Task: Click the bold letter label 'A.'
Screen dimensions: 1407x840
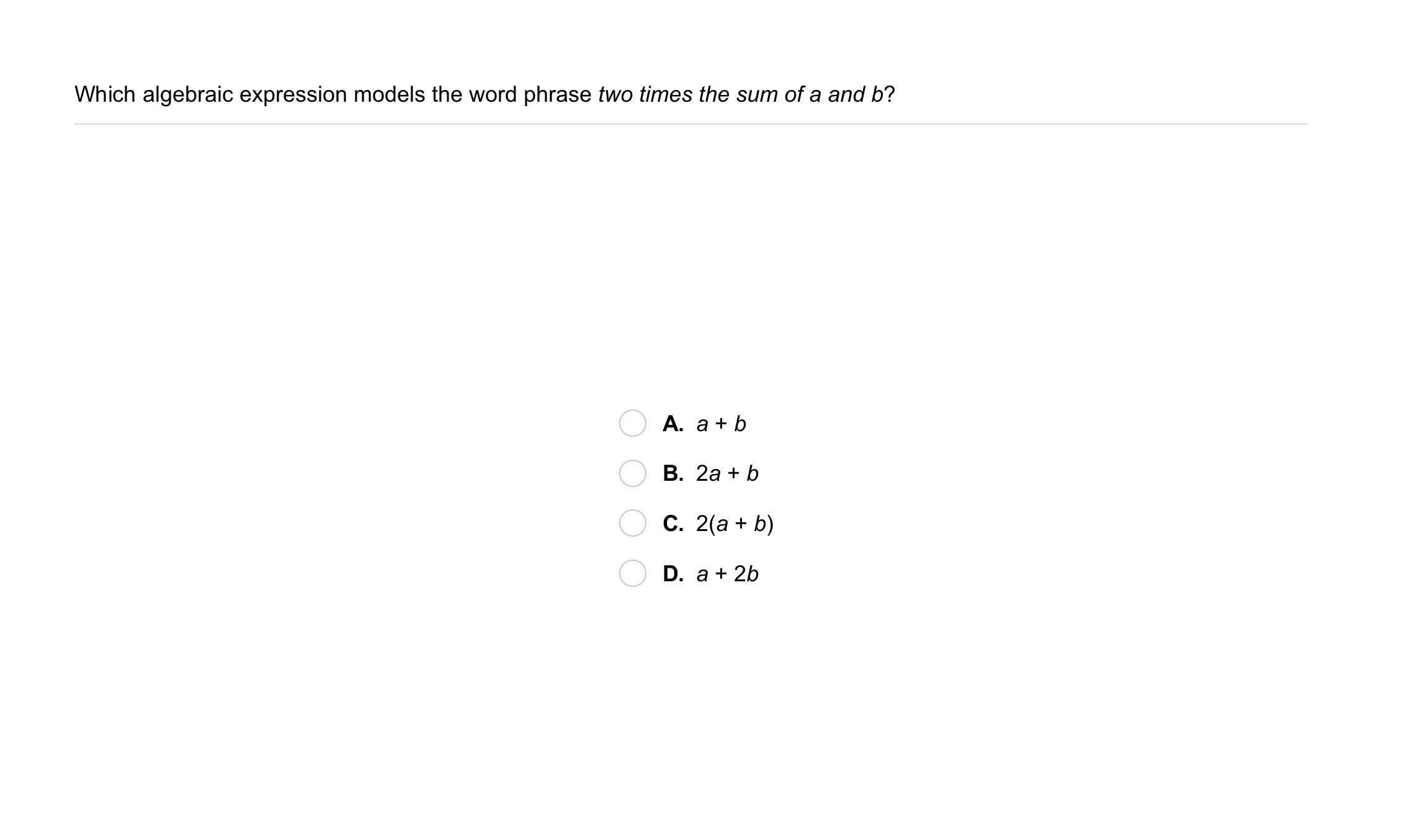Action: (673, 424)
